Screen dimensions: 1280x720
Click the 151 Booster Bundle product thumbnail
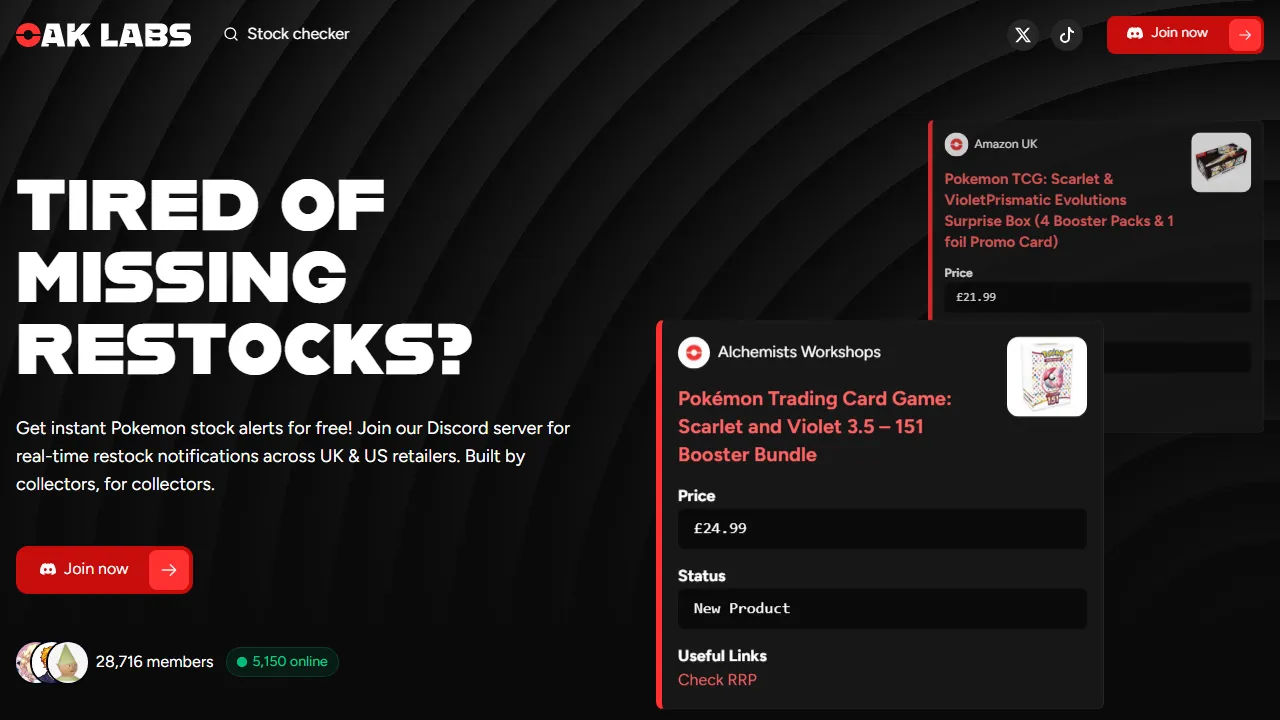point(1046,376)
